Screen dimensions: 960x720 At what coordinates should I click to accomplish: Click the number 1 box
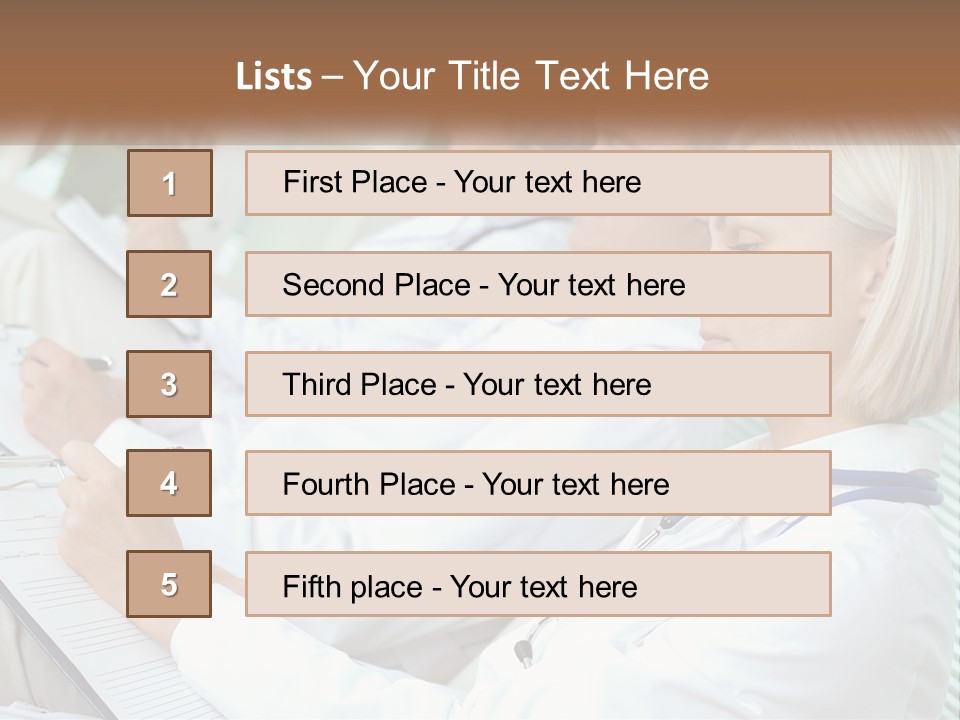click(x=169, y=183)
